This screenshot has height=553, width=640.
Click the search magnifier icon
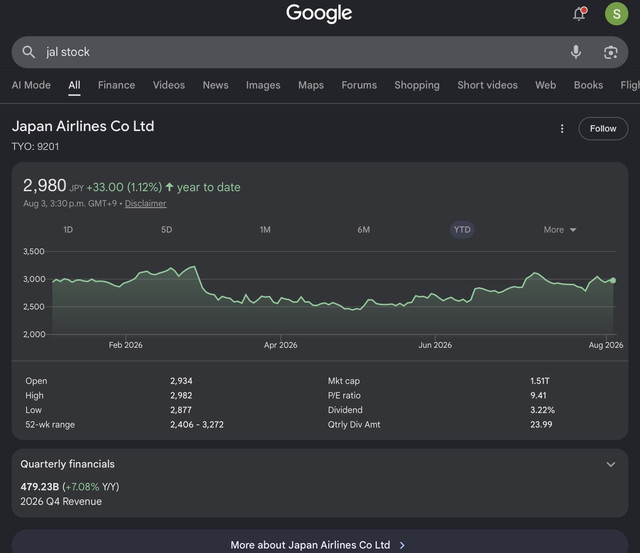pyautogui.click(x=28, y=52)
